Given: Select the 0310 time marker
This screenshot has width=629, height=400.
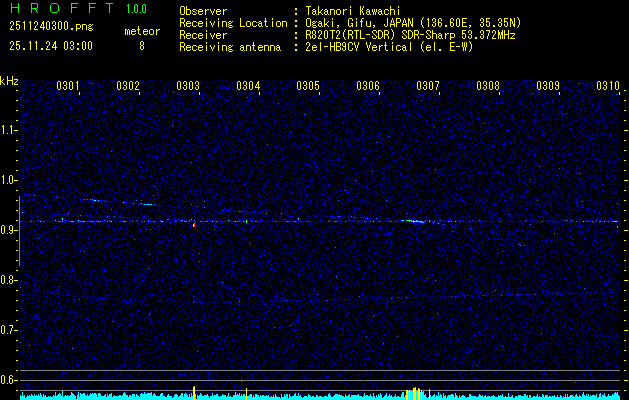Looking at the screenshot, I should tap(608, 86).
